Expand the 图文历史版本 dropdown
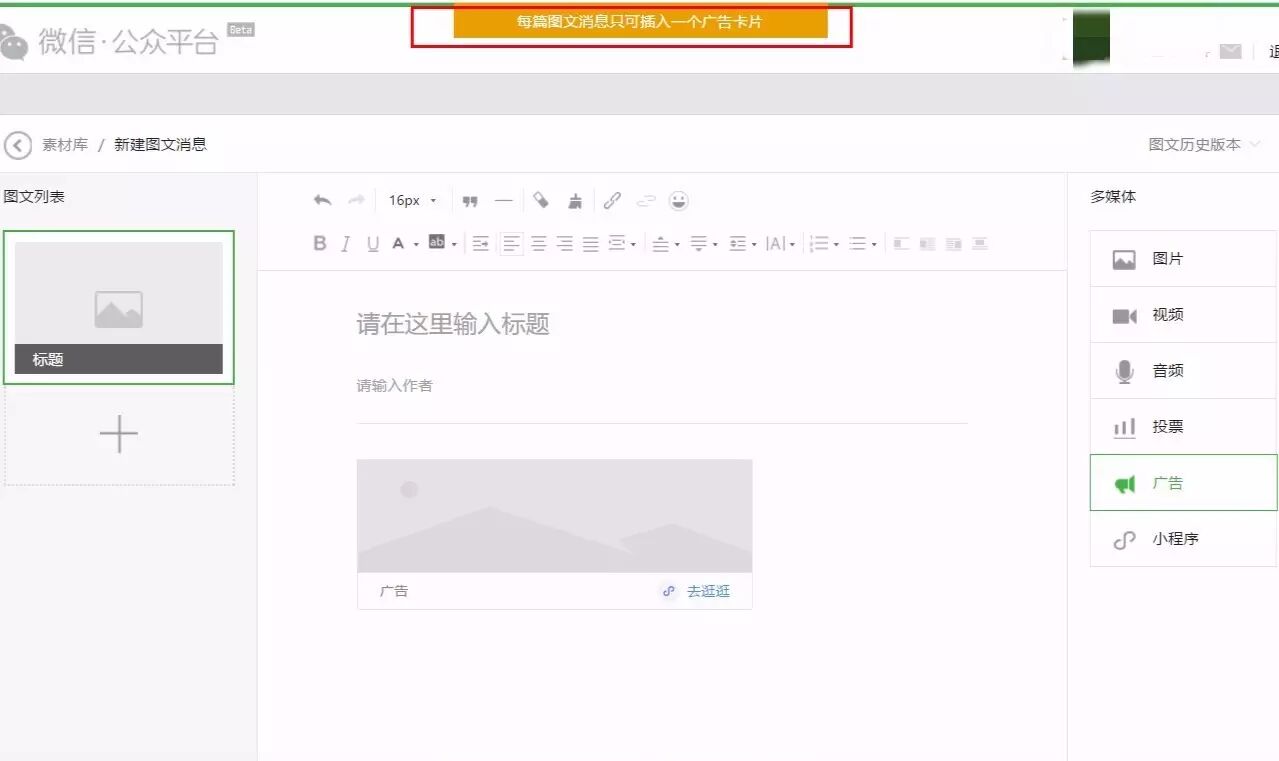 point(1204,145)
